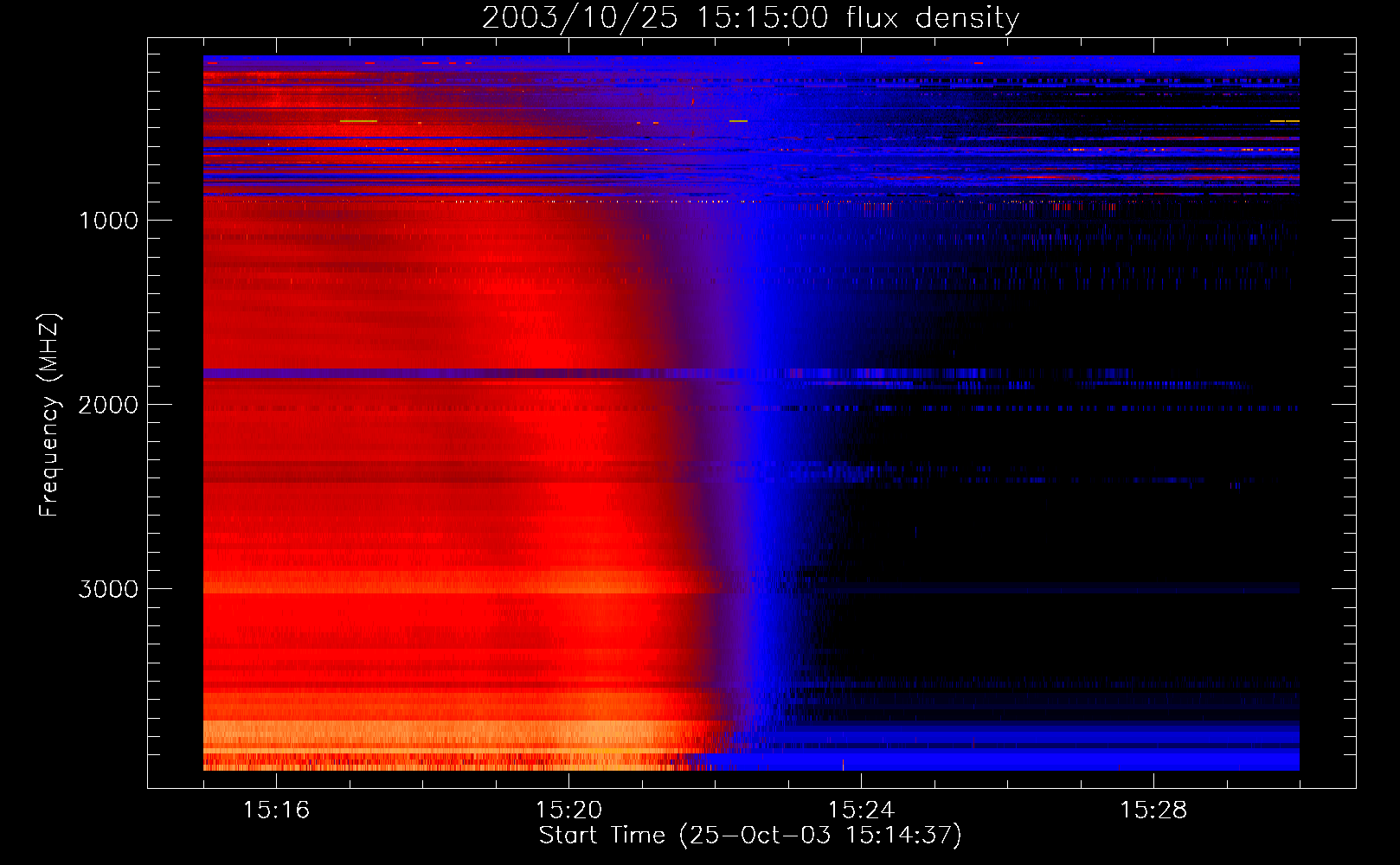Click the 'Start Time (25-Oct-03 15:14:37)' label
Screen dimensions: 1400x865
pyautogui.click(x=750, y=836)
